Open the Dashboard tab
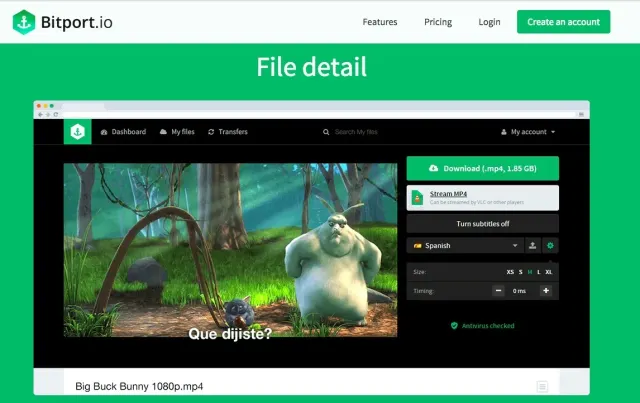Viewport: 640px width, 403px height. (x=123, y=132)
